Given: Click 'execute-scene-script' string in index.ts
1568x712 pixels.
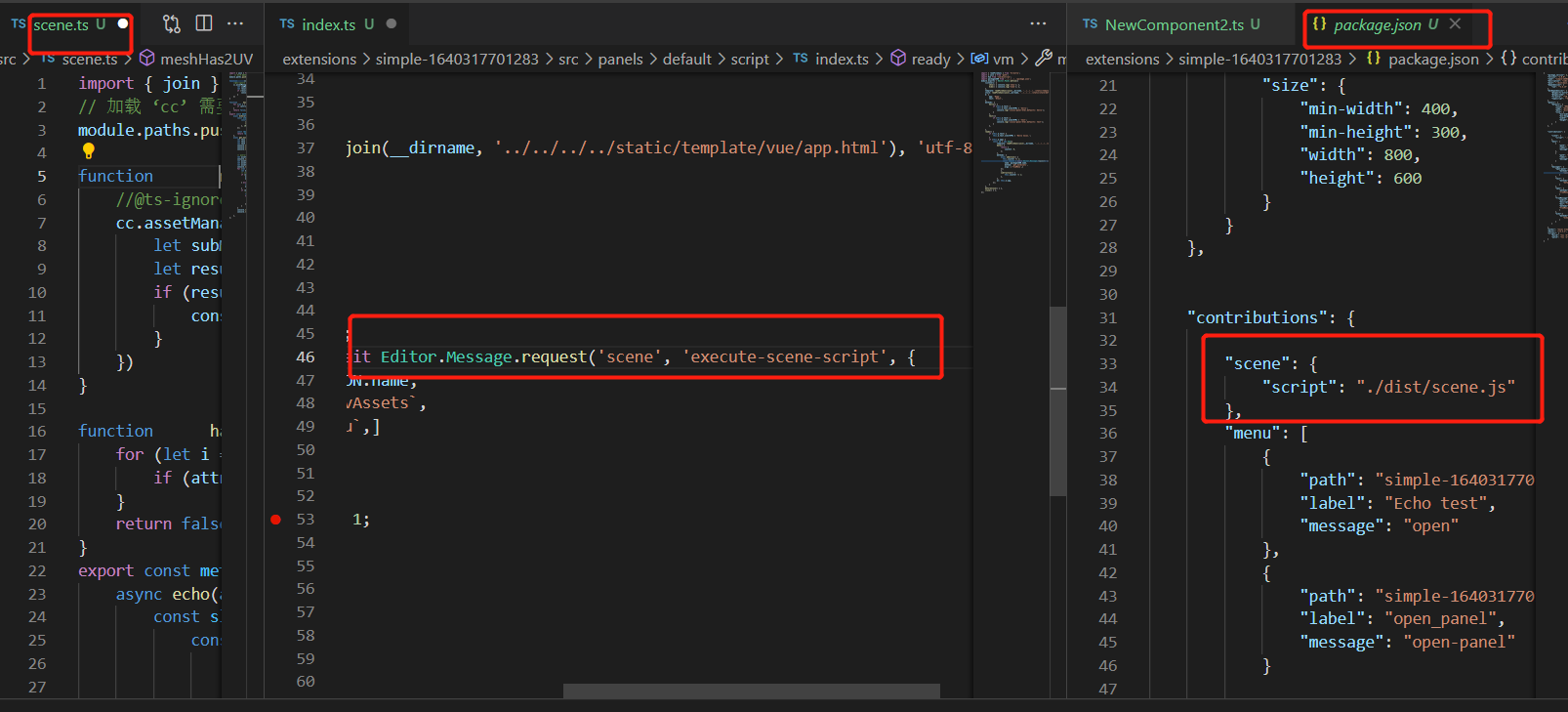Looking at the screenshot, I should [x=785, y=356].
